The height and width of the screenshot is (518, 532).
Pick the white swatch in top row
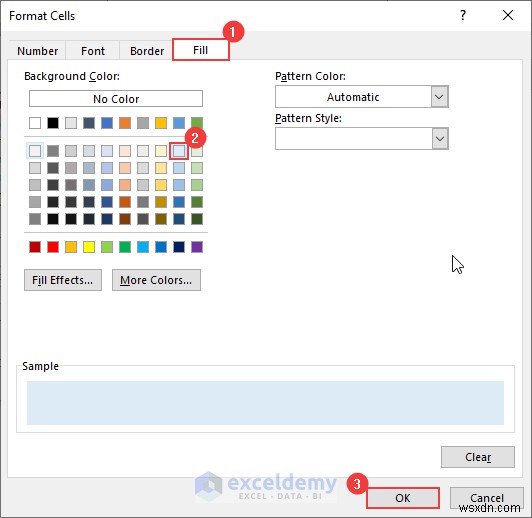[x=35, y=123]
